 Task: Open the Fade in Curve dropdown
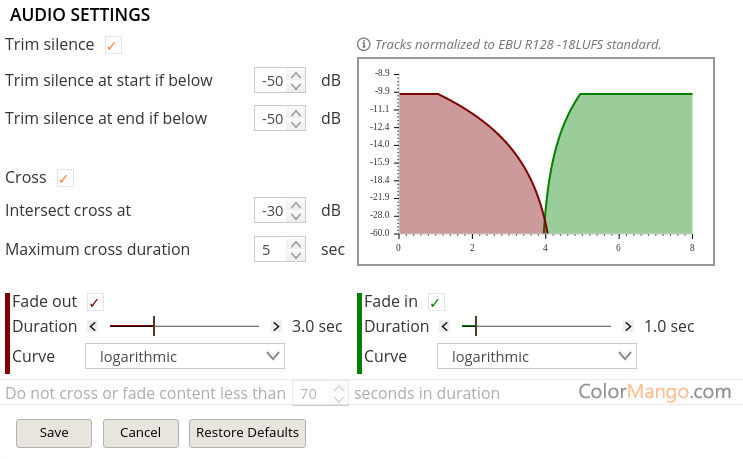tap(537, 356)
